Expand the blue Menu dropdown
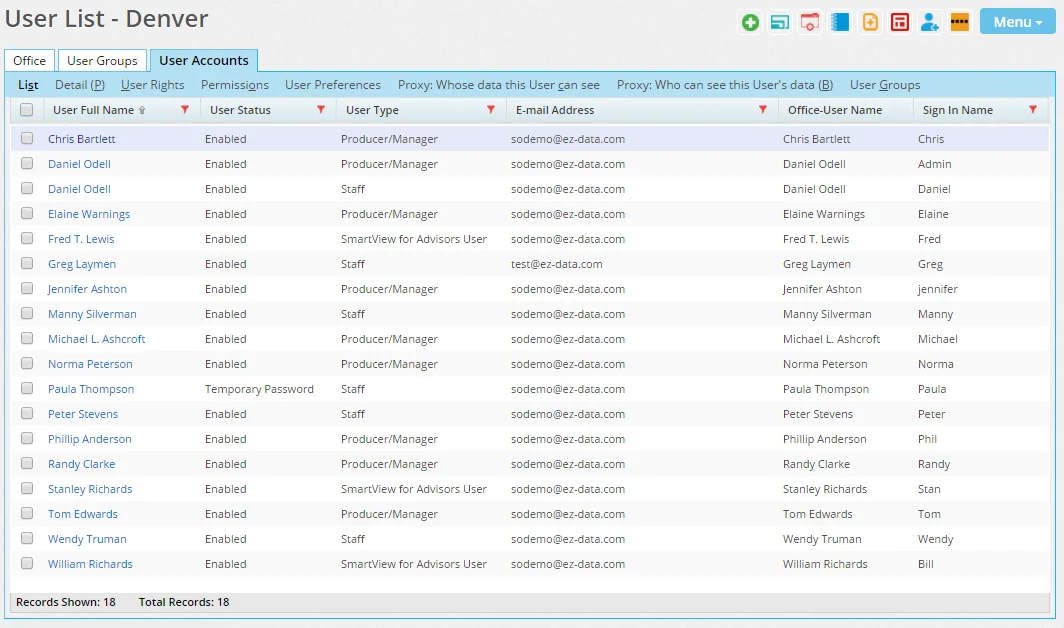The width and height of the screenshot is (1064, 628). click(1017, 22)
